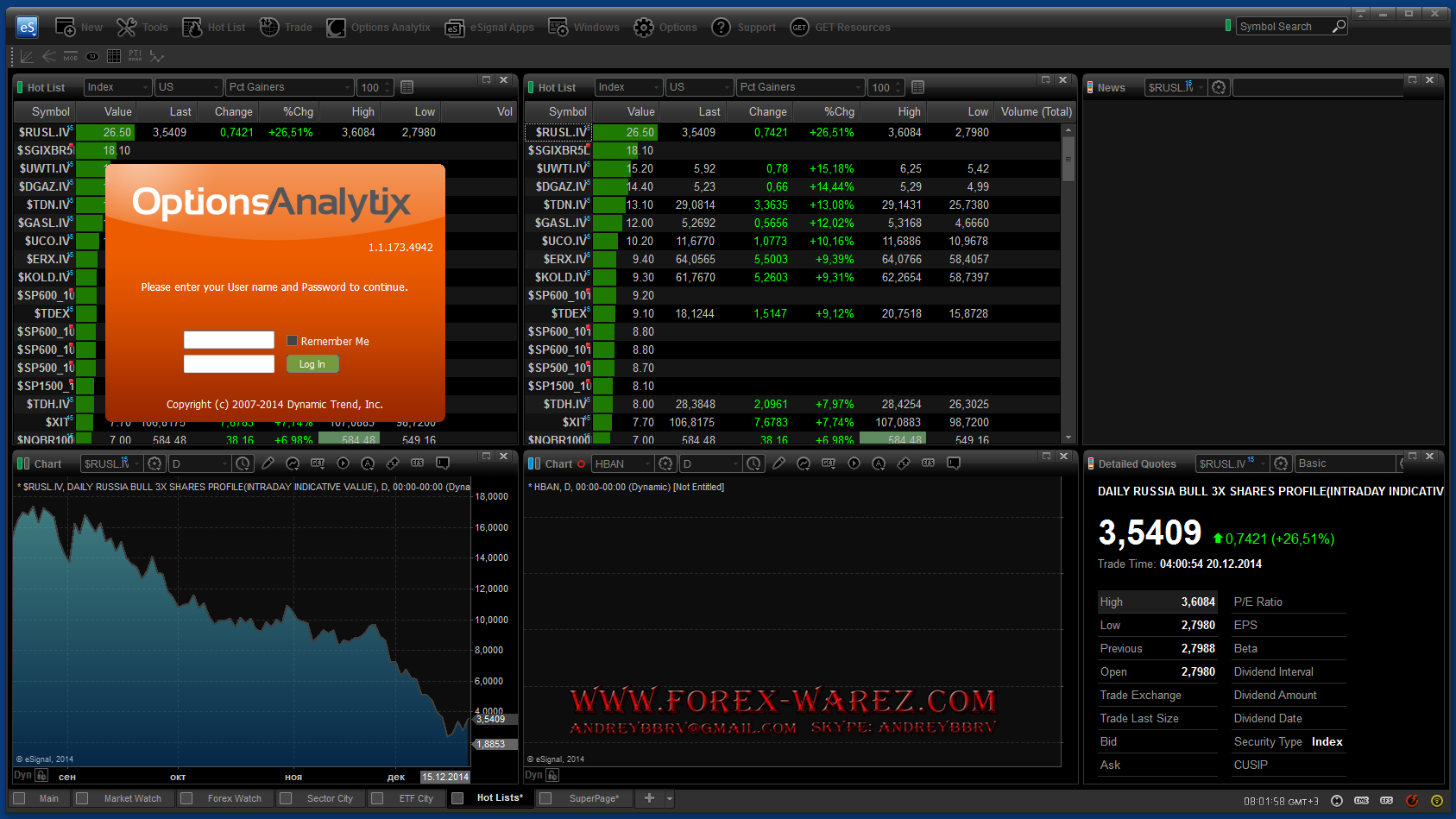Screen dimensions: 1456x819
Task: Click the EFS icon in the $RUSL chart toolbar
Action: point(418,463)
